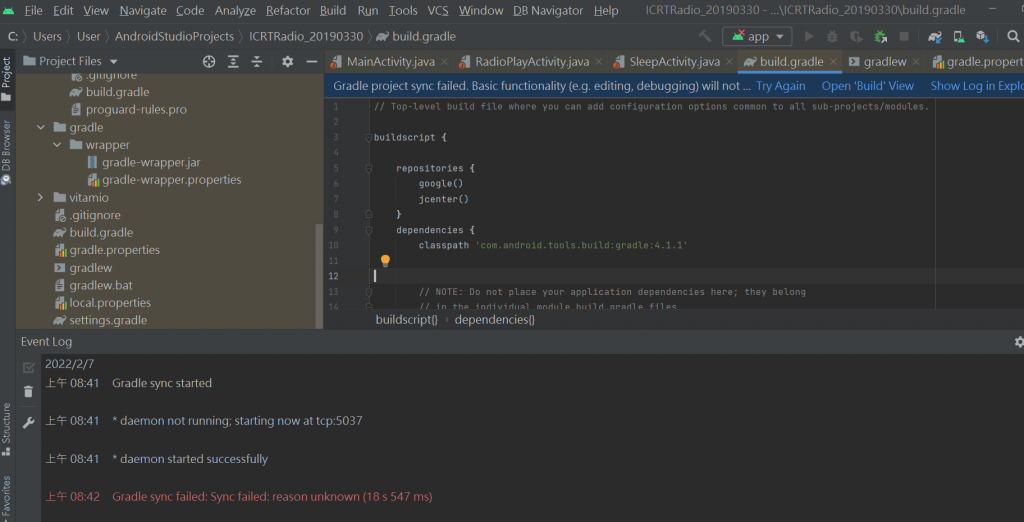Screen dimensions: 1024x522
Task: Open Event Log gear options icon
Action: (1019, 341)
